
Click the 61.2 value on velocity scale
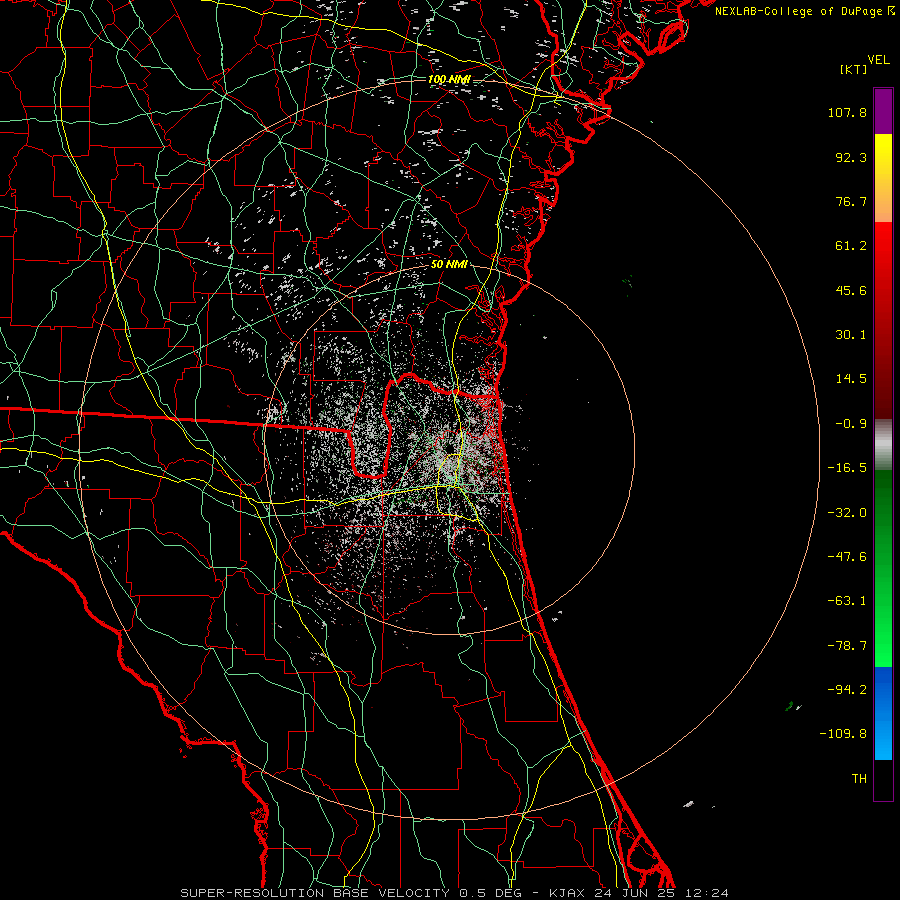pos(851,246)
